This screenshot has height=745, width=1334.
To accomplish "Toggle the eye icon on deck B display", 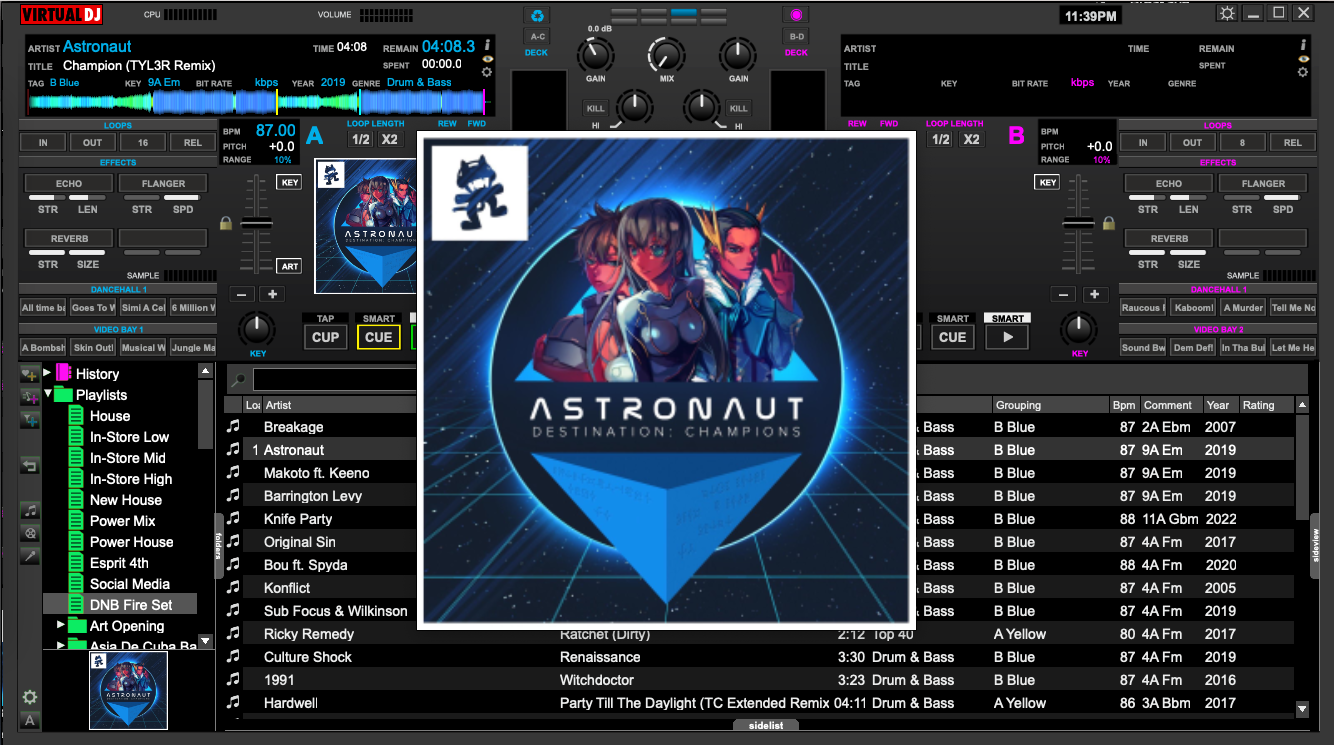I will click(x=1303, y=59).
